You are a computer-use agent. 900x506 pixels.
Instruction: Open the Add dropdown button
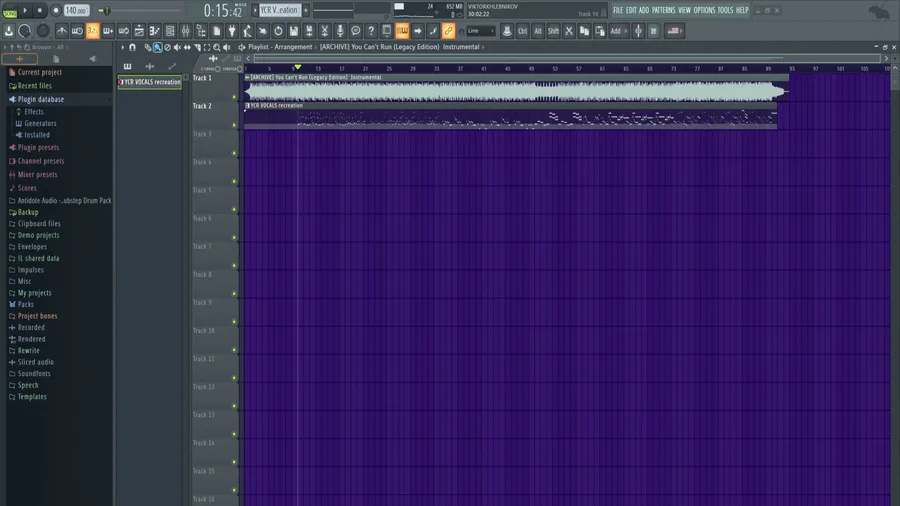(619, 31)
